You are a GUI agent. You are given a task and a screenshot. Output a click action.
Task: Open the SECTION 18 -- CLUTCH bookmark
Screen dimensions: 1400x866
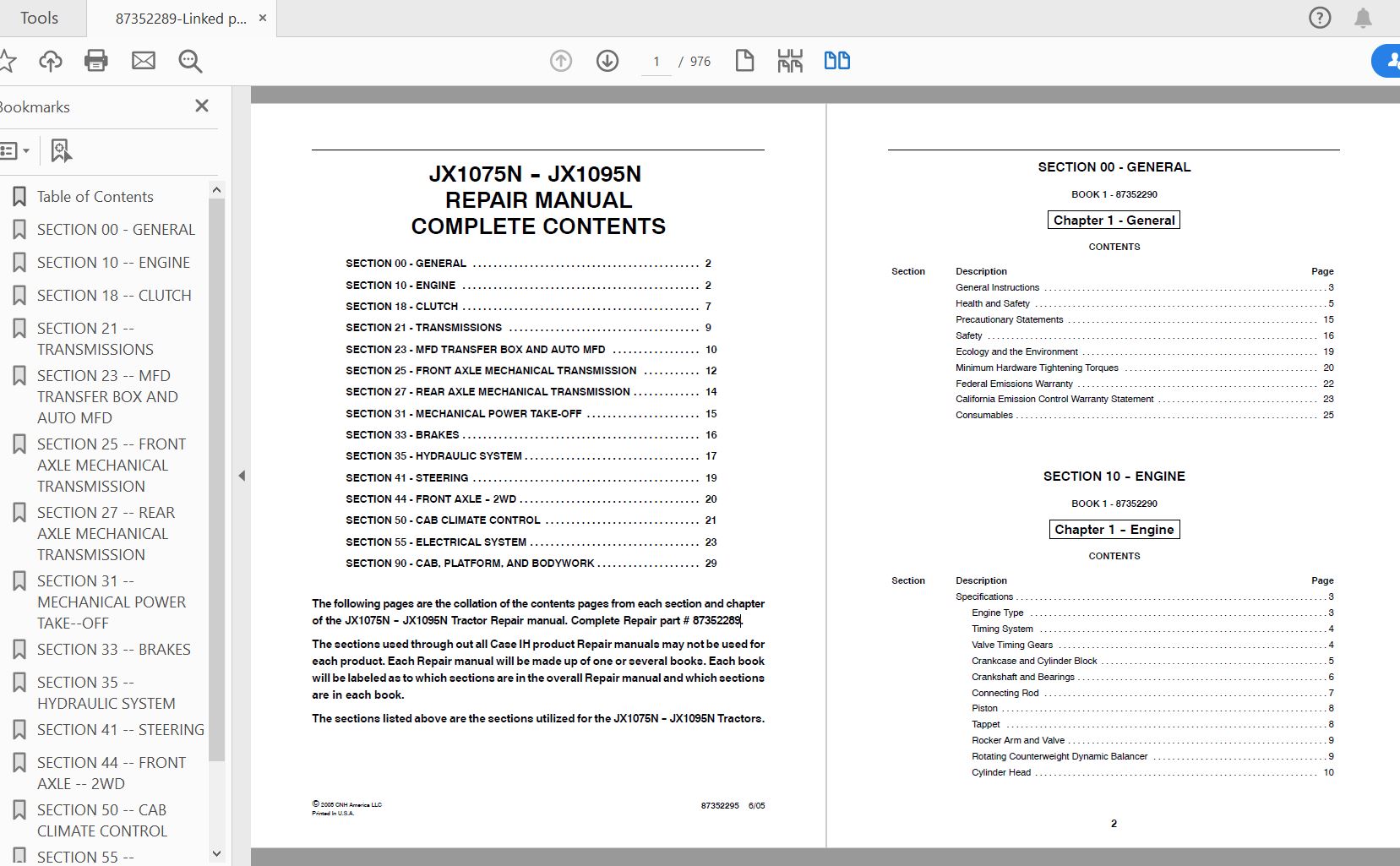114,296
